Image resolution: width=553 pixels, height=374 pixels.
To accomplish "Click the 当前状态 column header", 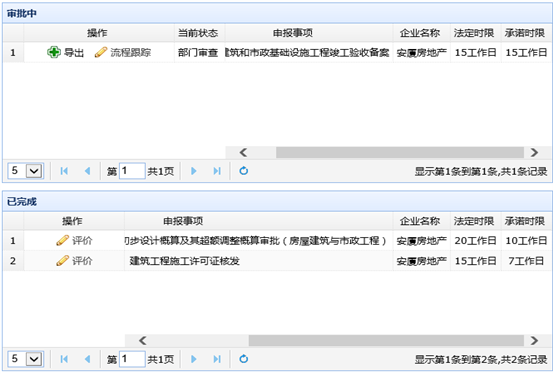I will click(198, 33).
